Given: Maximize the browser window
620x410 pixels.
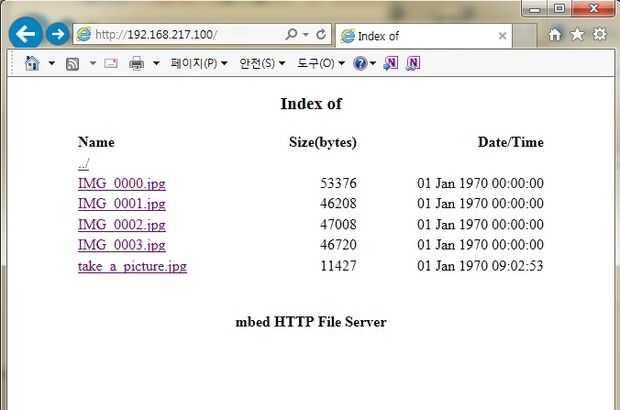Looking at the screenshot, I should point(559,9).
